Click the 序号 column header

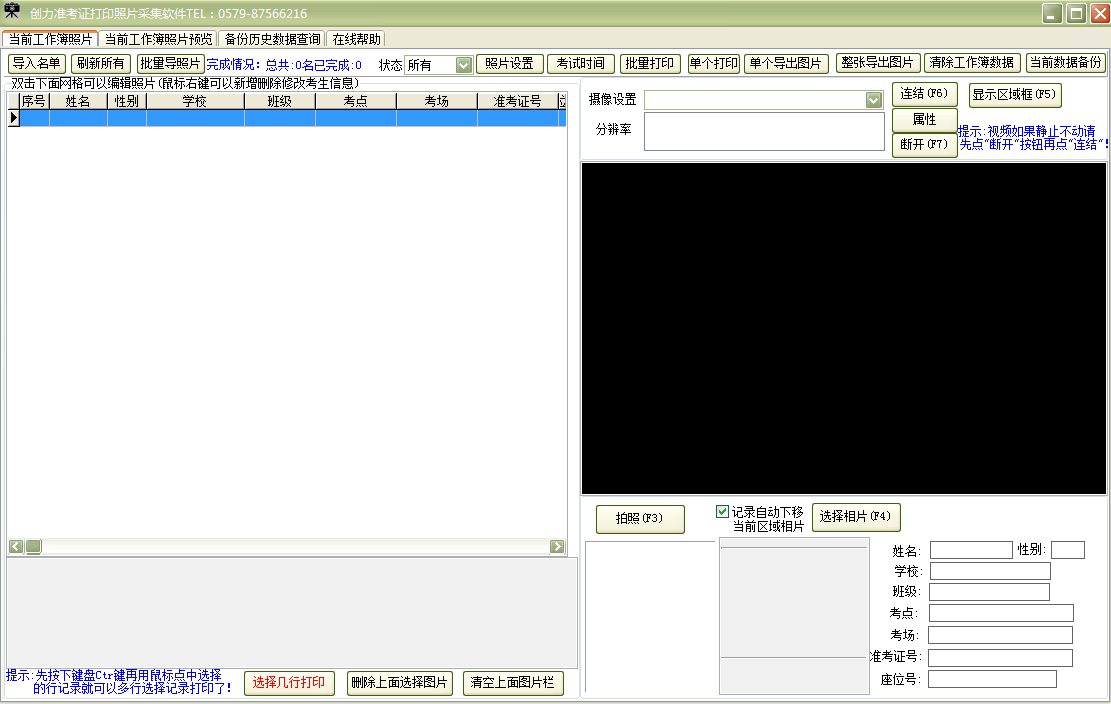[x=34, y=101]
